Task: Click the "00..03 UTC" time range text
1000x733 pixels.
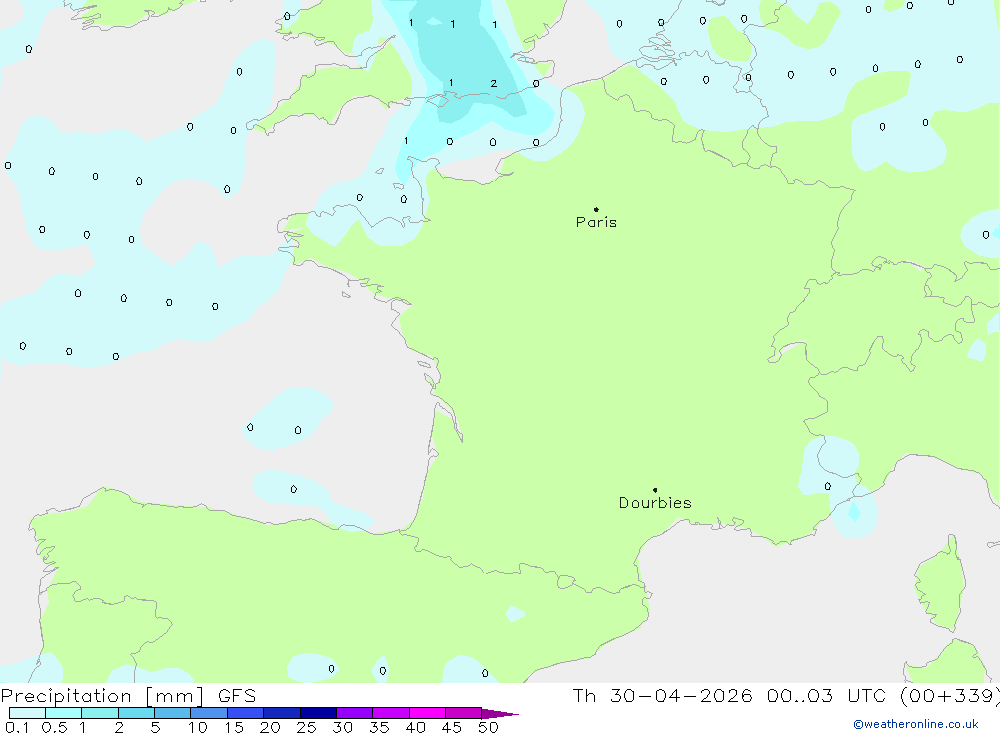Action: (x=828, y=696)
